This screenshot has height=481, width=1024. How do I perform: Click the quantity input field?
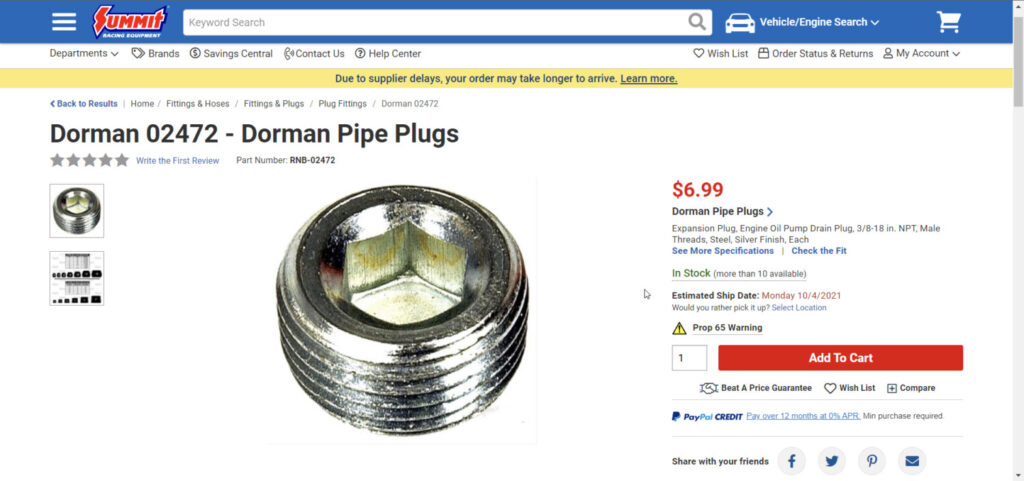click(x=689, y=358)
